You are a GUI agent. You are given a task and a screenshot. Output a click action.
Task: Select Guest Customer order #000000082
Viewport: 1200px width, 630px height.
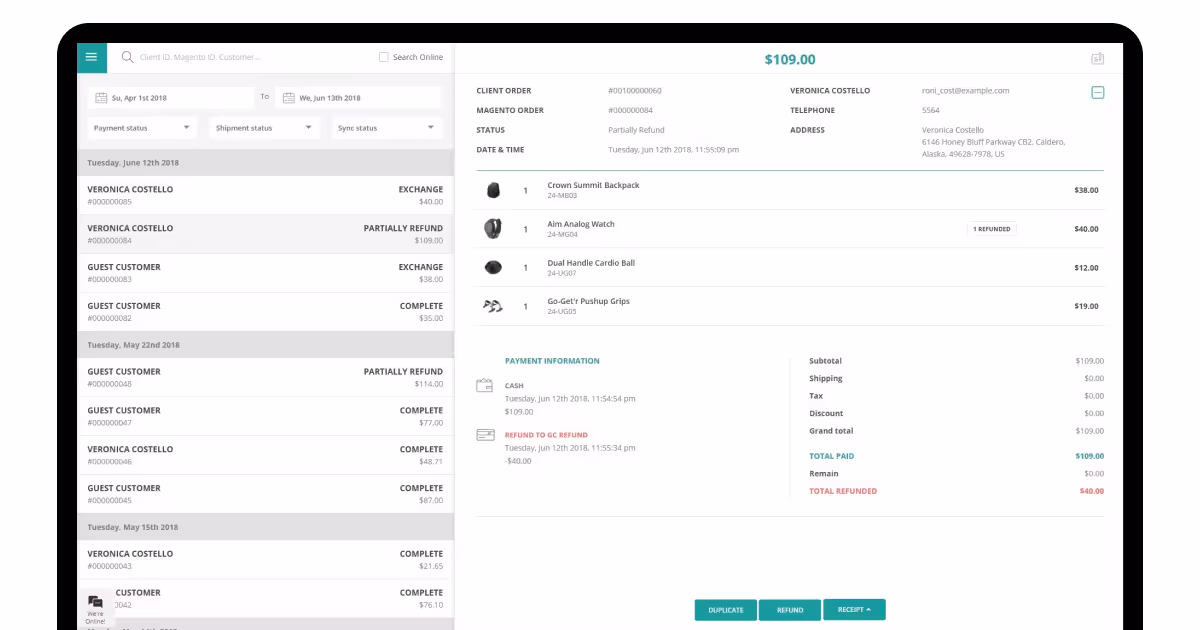coord(265,312)
